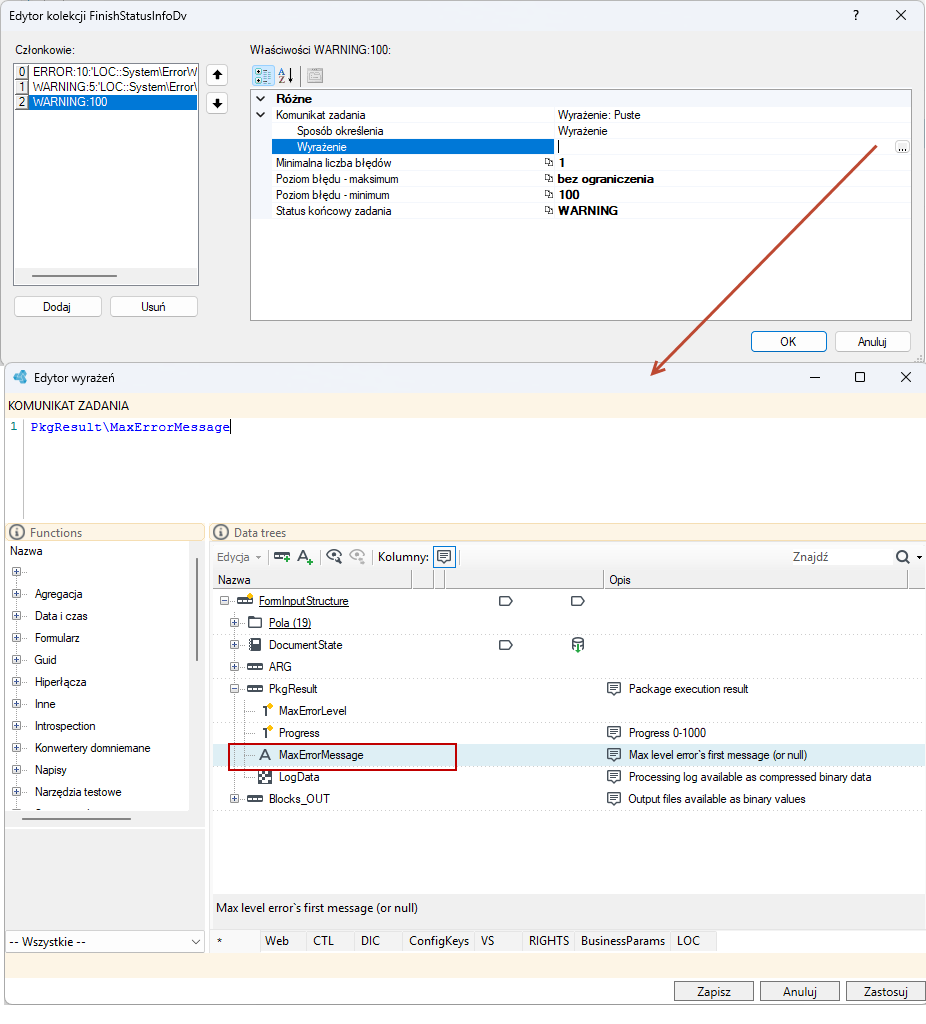Click the Członkowie list horizontal scrollbar
This screenshot has width=926, height=1024.
coord(74,276)
